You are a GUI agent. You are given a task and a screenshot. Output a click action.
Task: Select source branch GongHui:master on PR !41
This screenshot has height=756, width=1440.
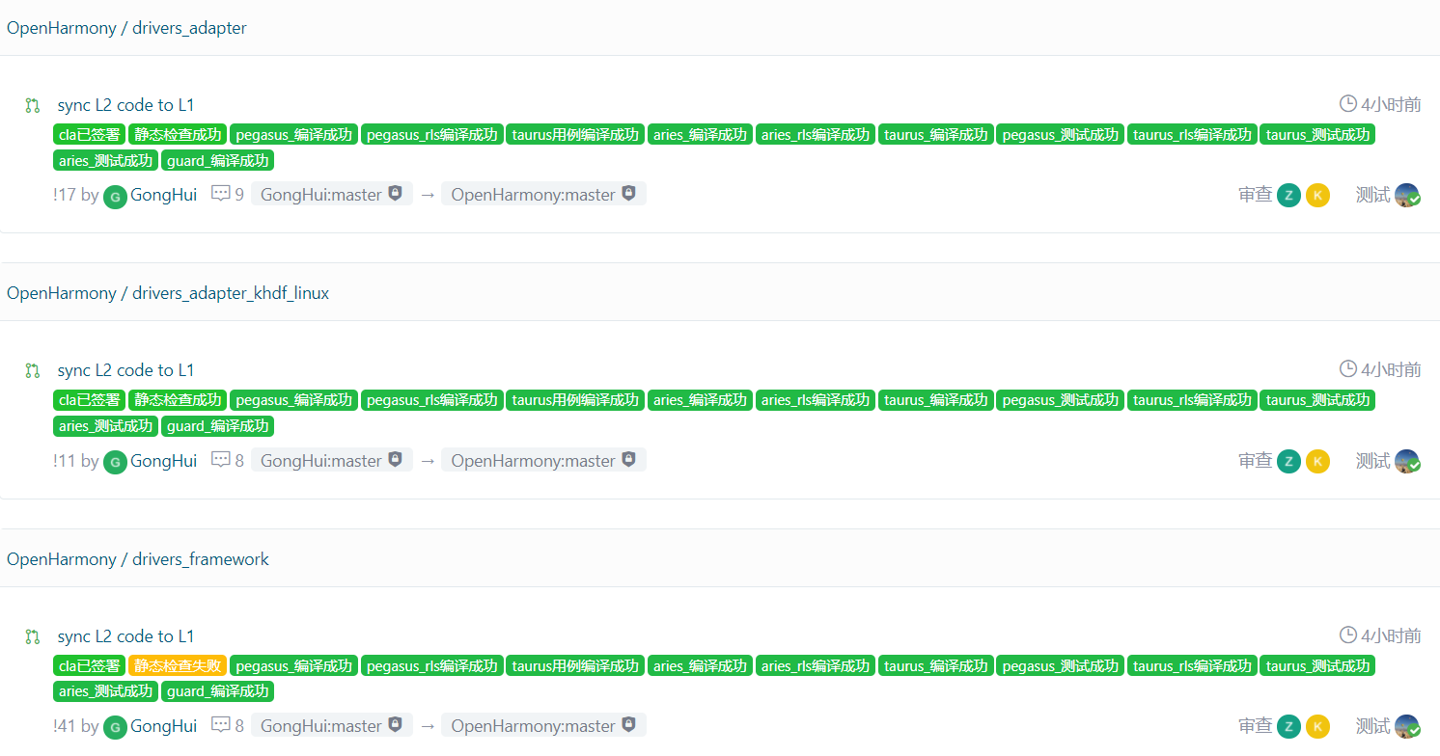[332, 726]
